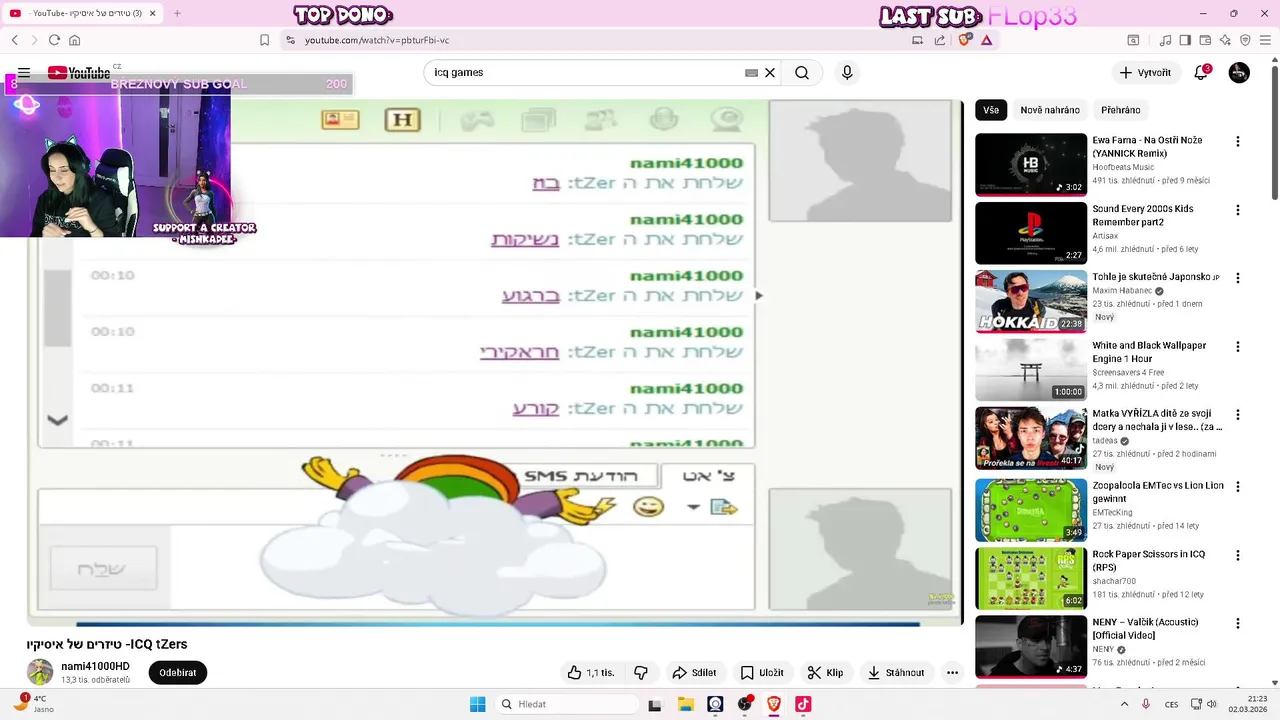Install the app via the address bar icon

pos(917,40)
